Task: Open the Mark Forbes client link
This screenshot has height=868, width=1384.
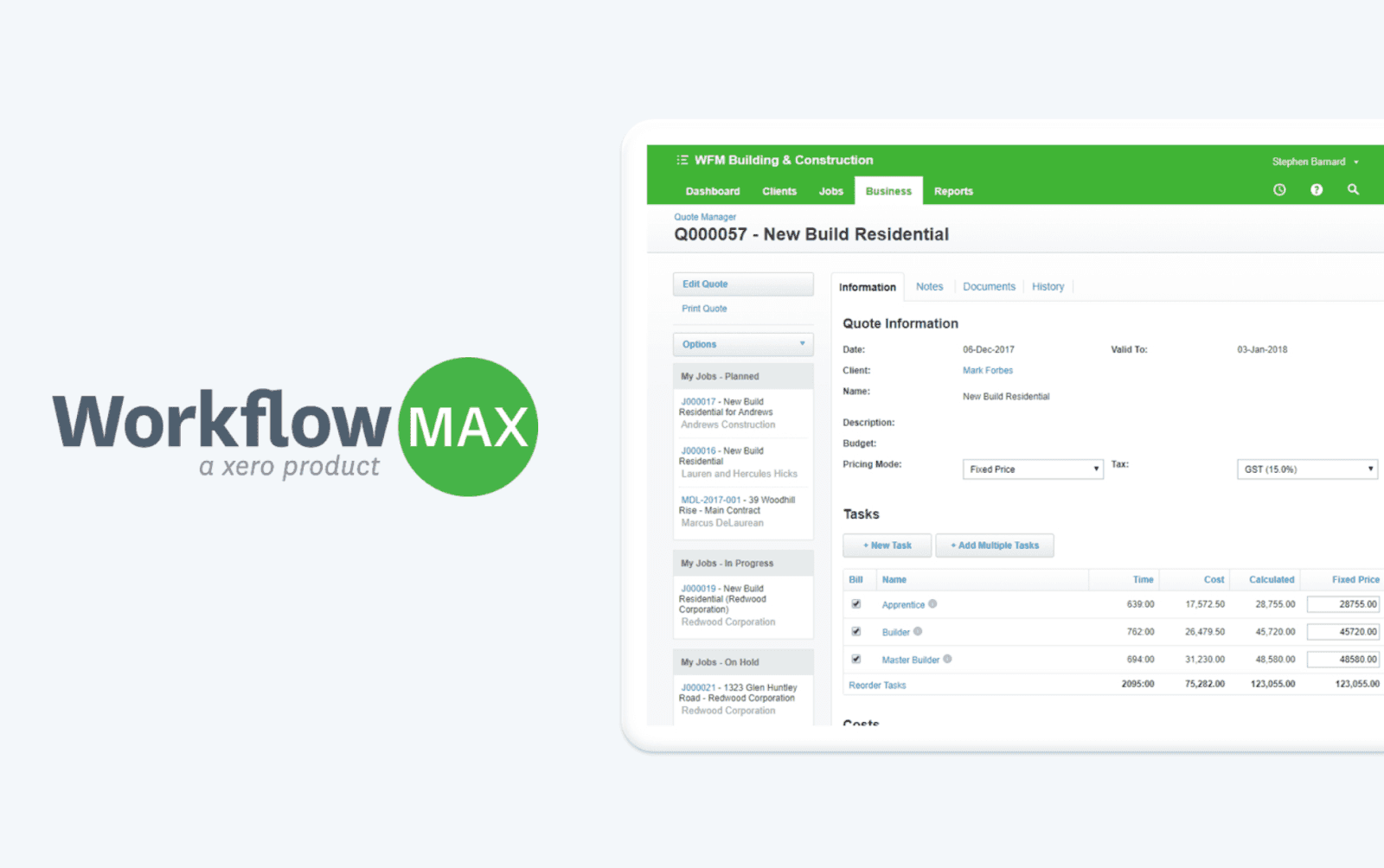Action: (x=987, y=369)
